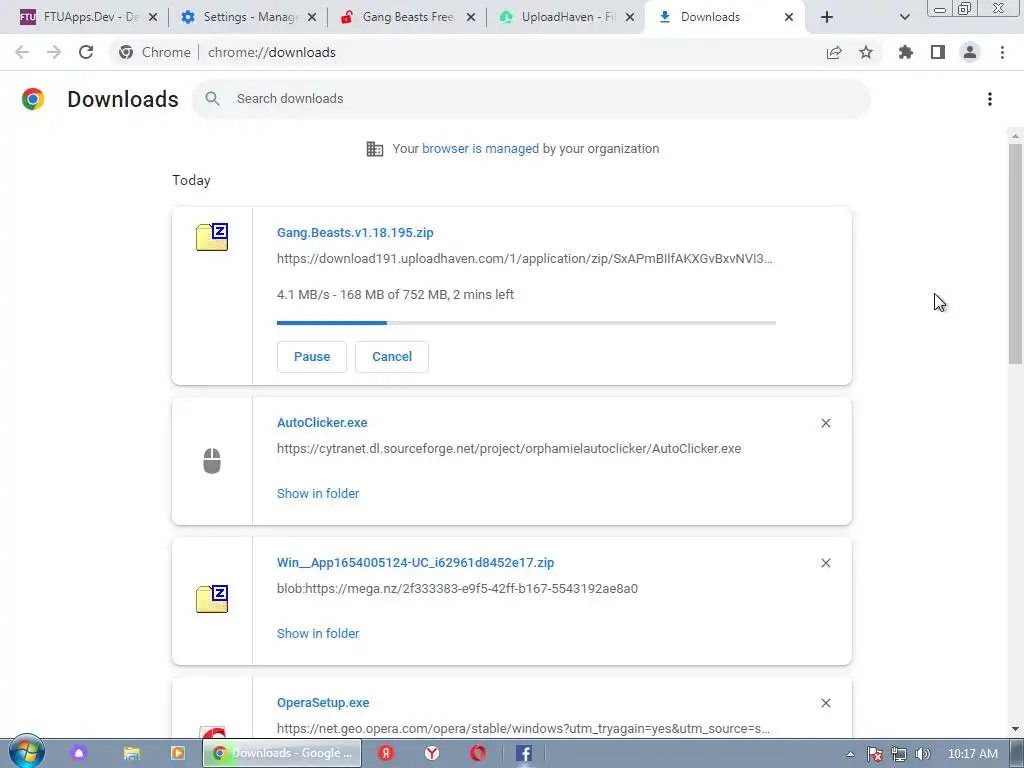Click the search magnifier icon
The height and width of the screenshot is (768, 1024).
click(x=212, y=99)
